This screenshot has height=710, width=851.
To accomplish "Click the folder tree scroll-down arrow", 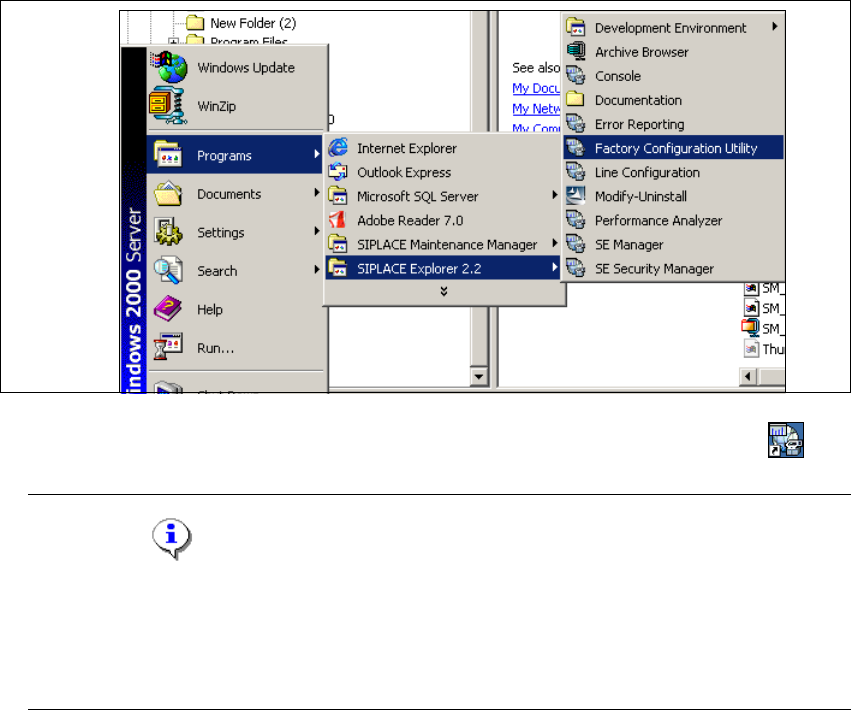I will tap(479, 376).
